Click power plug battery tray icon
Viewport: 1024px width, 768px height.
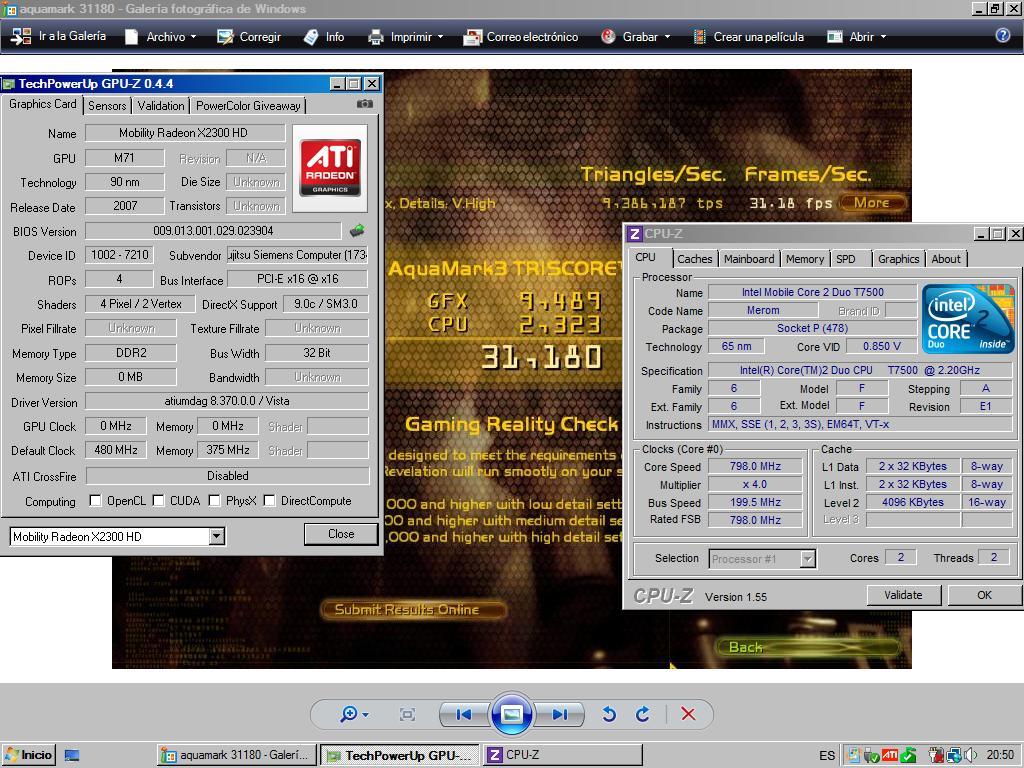click(x=936, y=756)
